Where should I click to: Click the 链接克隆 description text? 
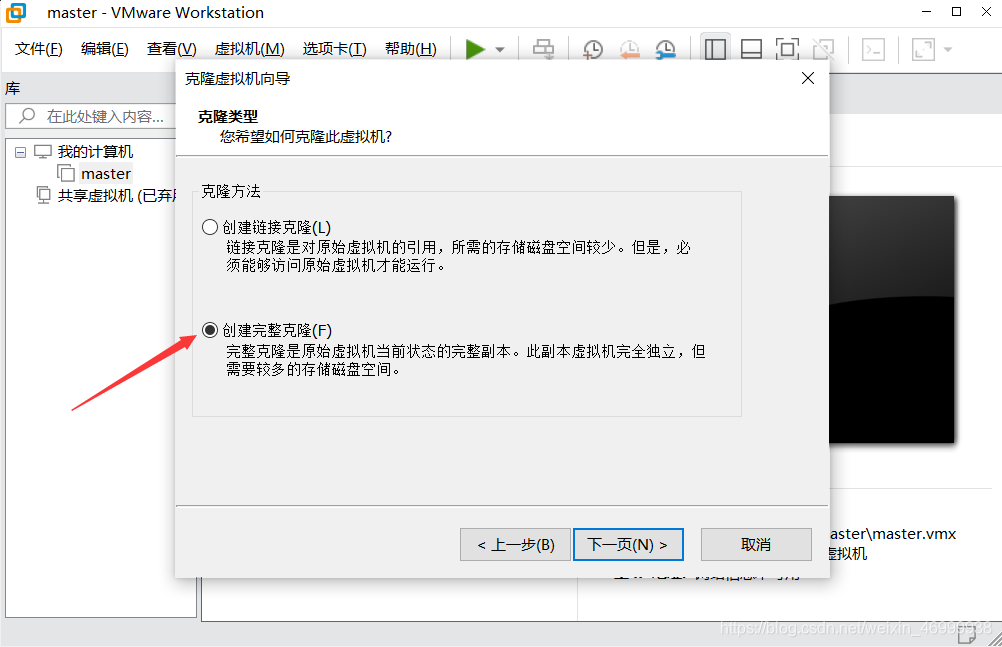(x=458, y=256)
